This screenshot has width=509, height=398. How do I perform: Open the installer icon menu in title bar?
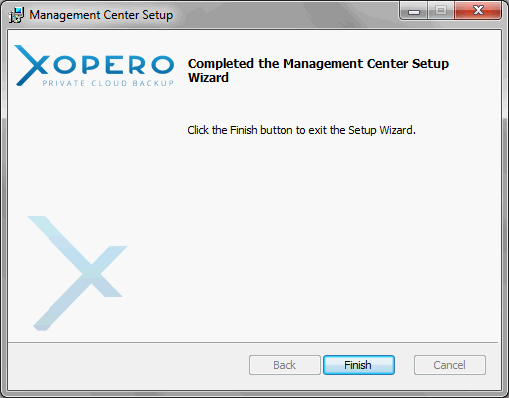[16, 15]
